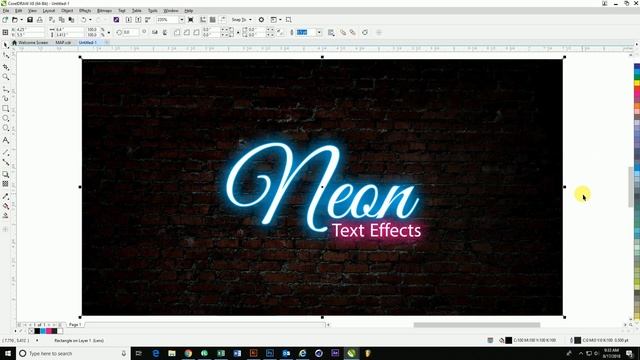
Task: Select the Ellipse tool
Action: 6,118
